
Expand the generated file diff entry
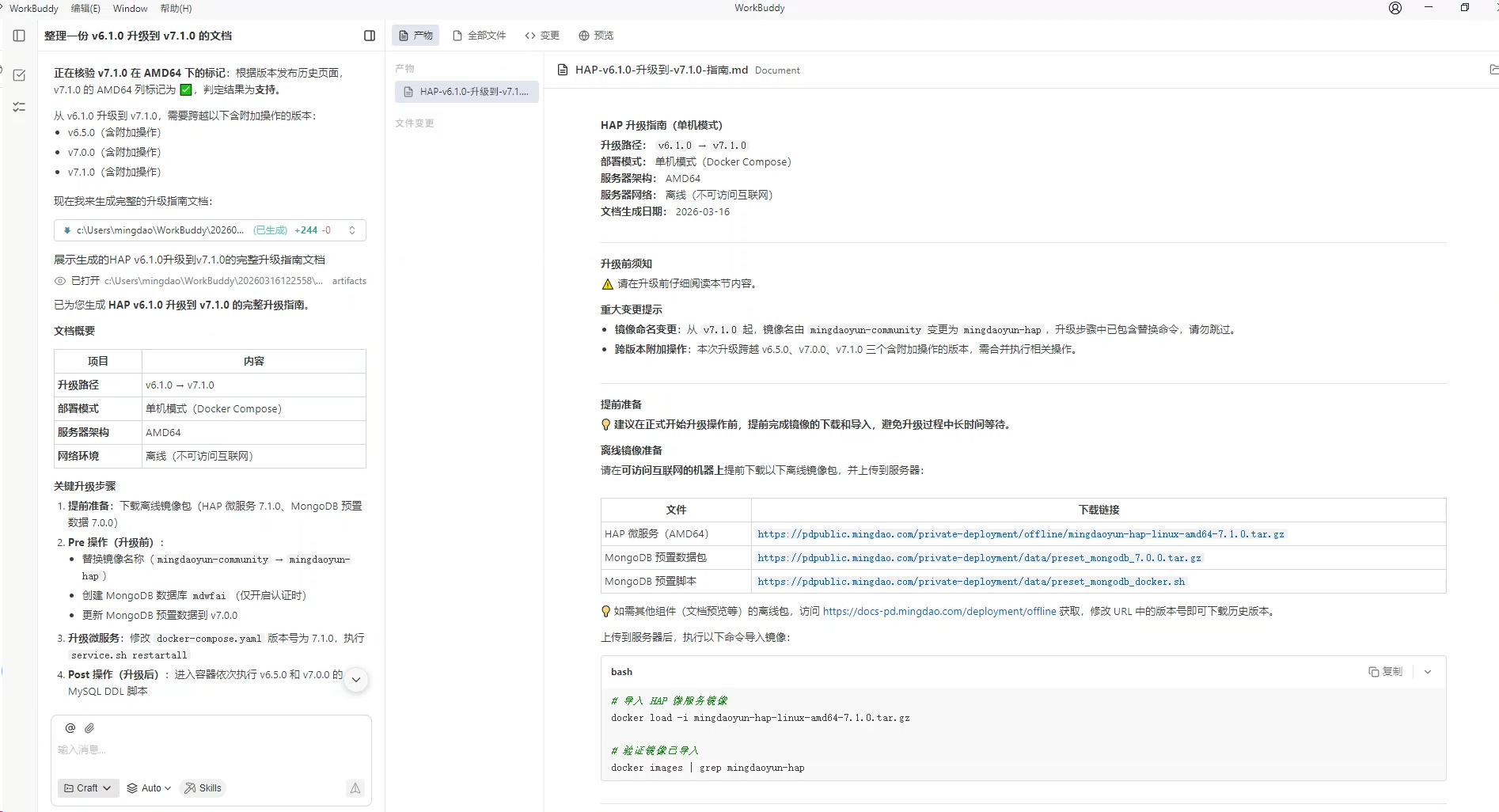pyautogui.click(x=352, y=230)
